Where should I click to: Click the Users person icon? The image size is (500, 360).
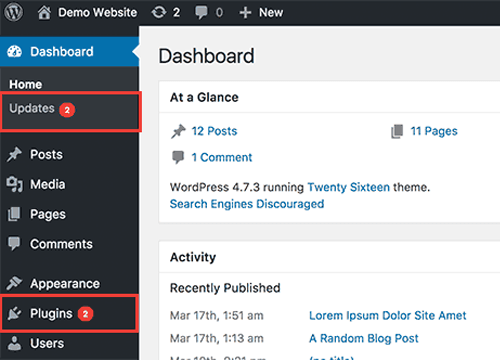pyautogui.click(x=14, y=343)
